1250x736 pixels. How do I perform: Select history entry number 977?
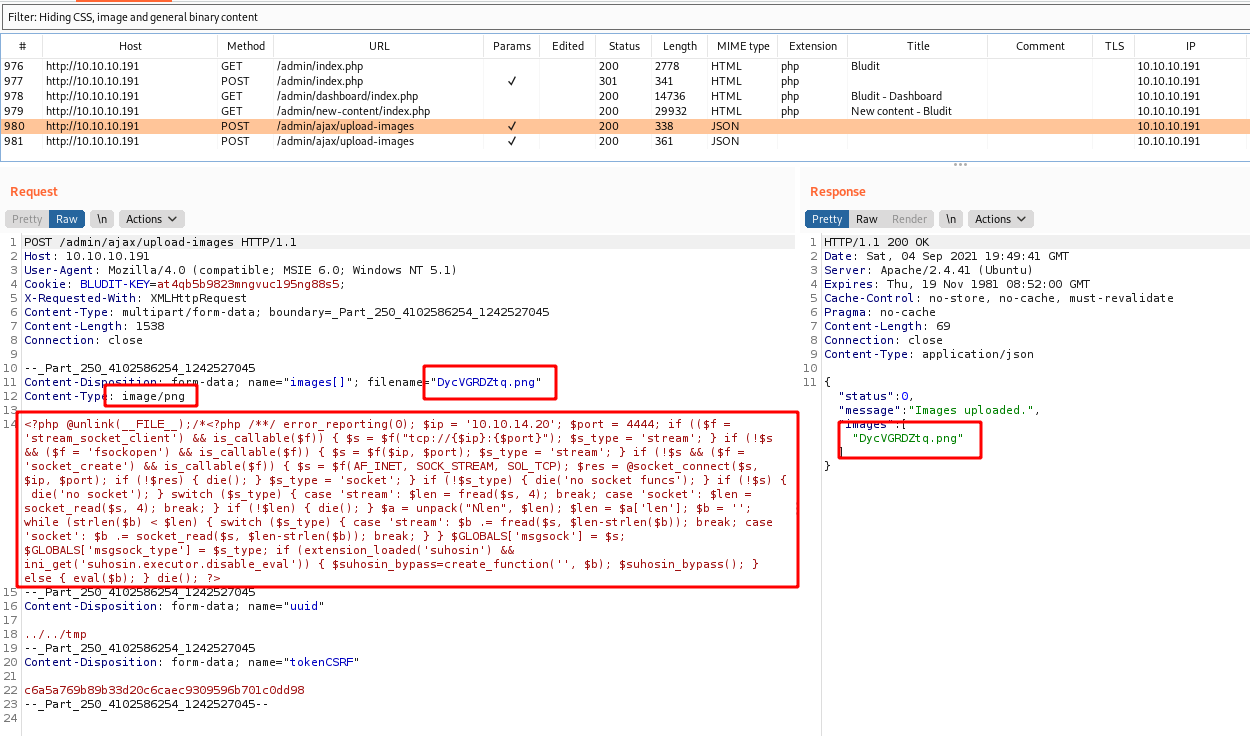[625, 81]
